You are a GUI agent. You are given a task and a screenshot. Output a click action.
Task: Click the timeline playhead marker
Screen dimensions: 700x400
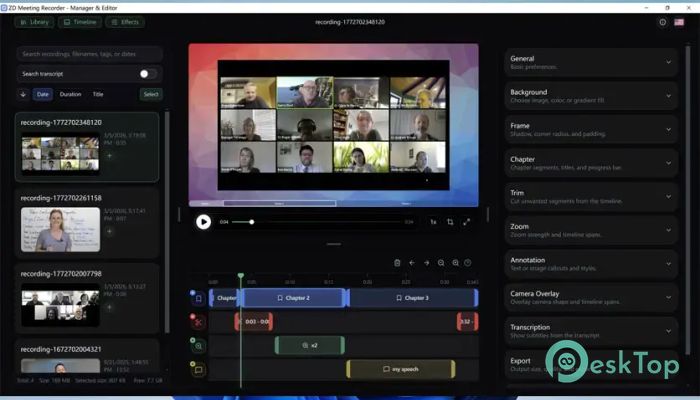tap(241, 275)
